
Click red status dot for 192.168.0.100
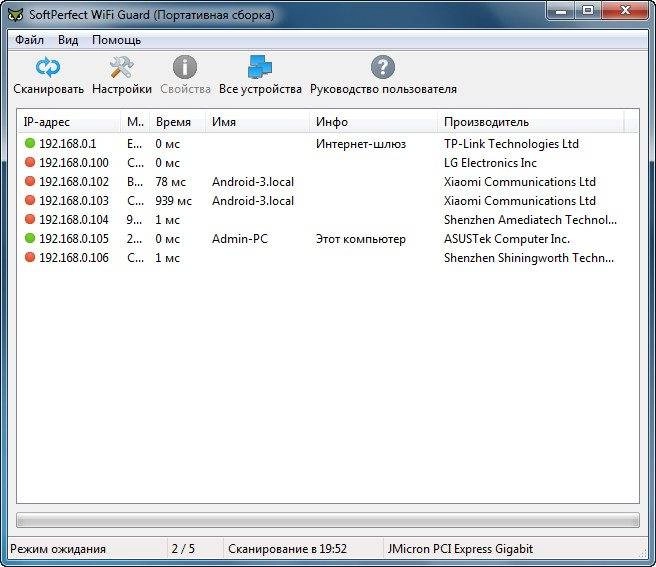30,162
